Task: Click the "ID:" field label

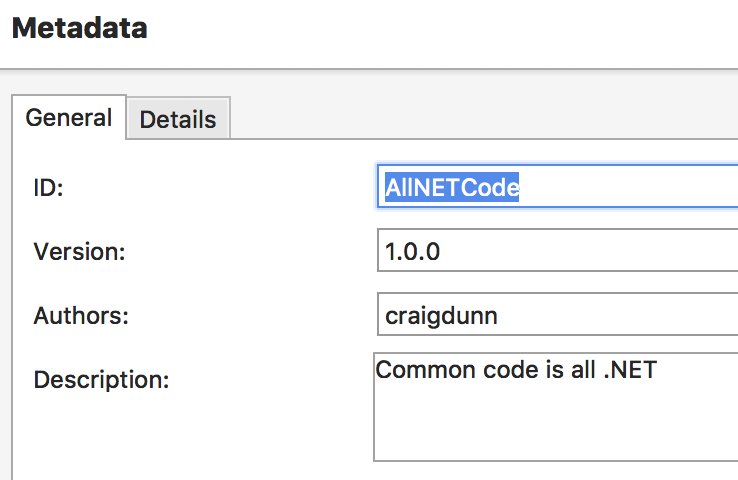Action: (x=48, y=188)
